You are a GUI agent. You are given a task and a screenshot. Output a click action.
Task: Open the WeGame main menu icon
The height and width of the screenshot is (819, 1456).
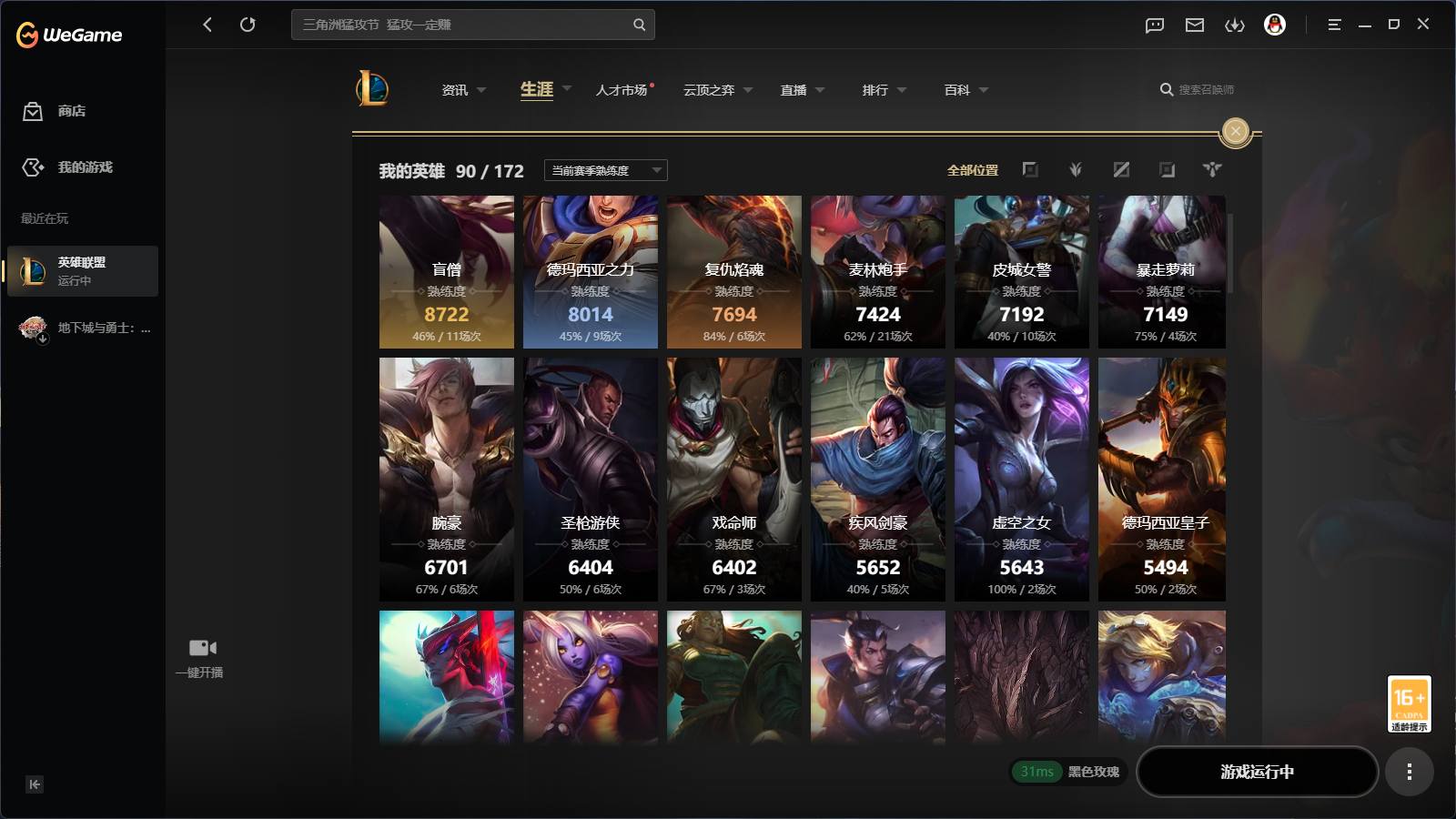[1334, 25]
